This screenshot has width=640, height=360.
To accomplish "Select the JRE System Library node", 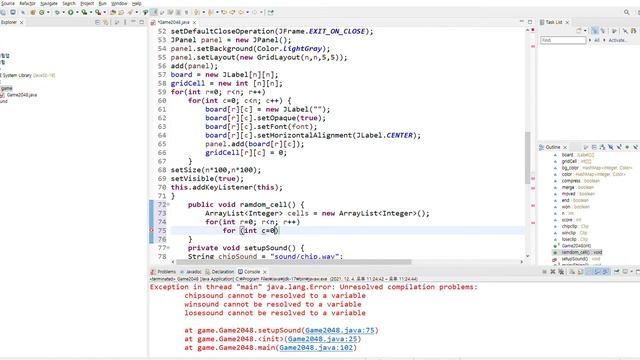I will pyautogui.click(x=28, y=75).
